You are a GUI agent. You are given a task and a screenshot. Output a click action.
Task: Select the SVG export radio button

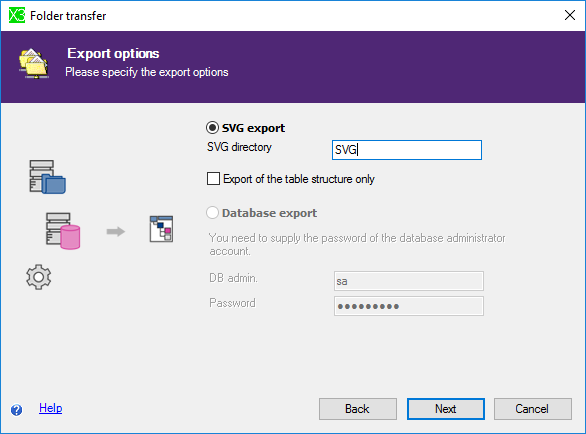[x=212, y=128]
